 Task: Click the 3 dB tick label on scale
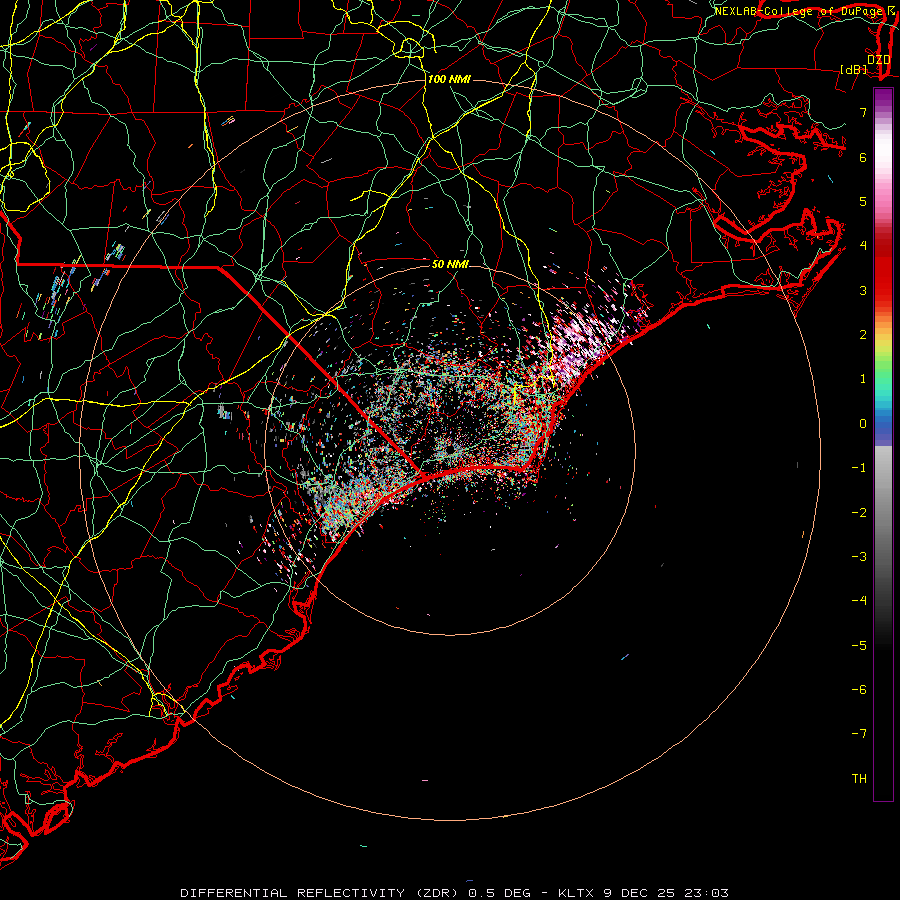(x=863, y=290)
